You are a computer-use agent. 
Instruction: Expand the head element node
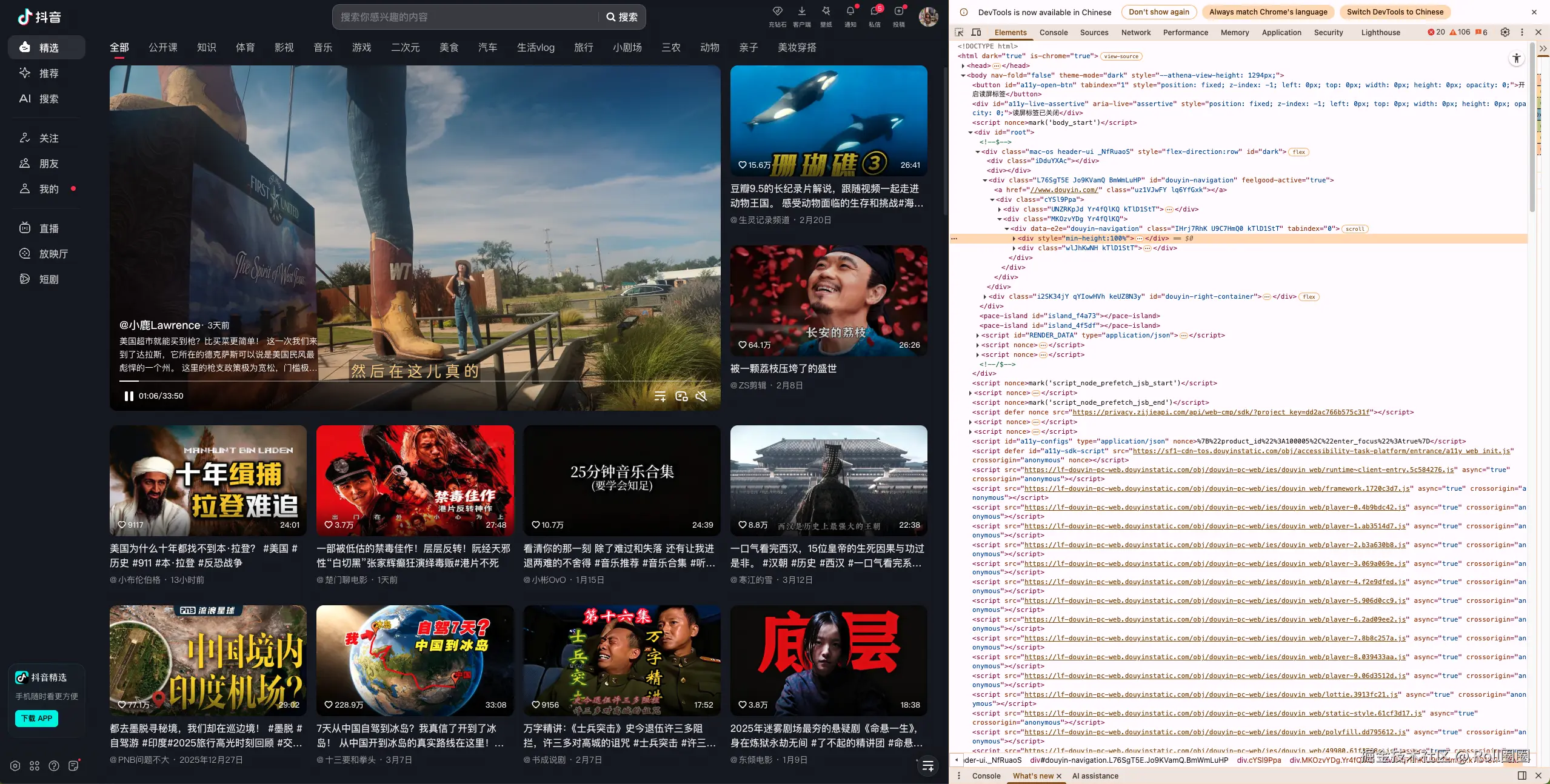[963, 65]
